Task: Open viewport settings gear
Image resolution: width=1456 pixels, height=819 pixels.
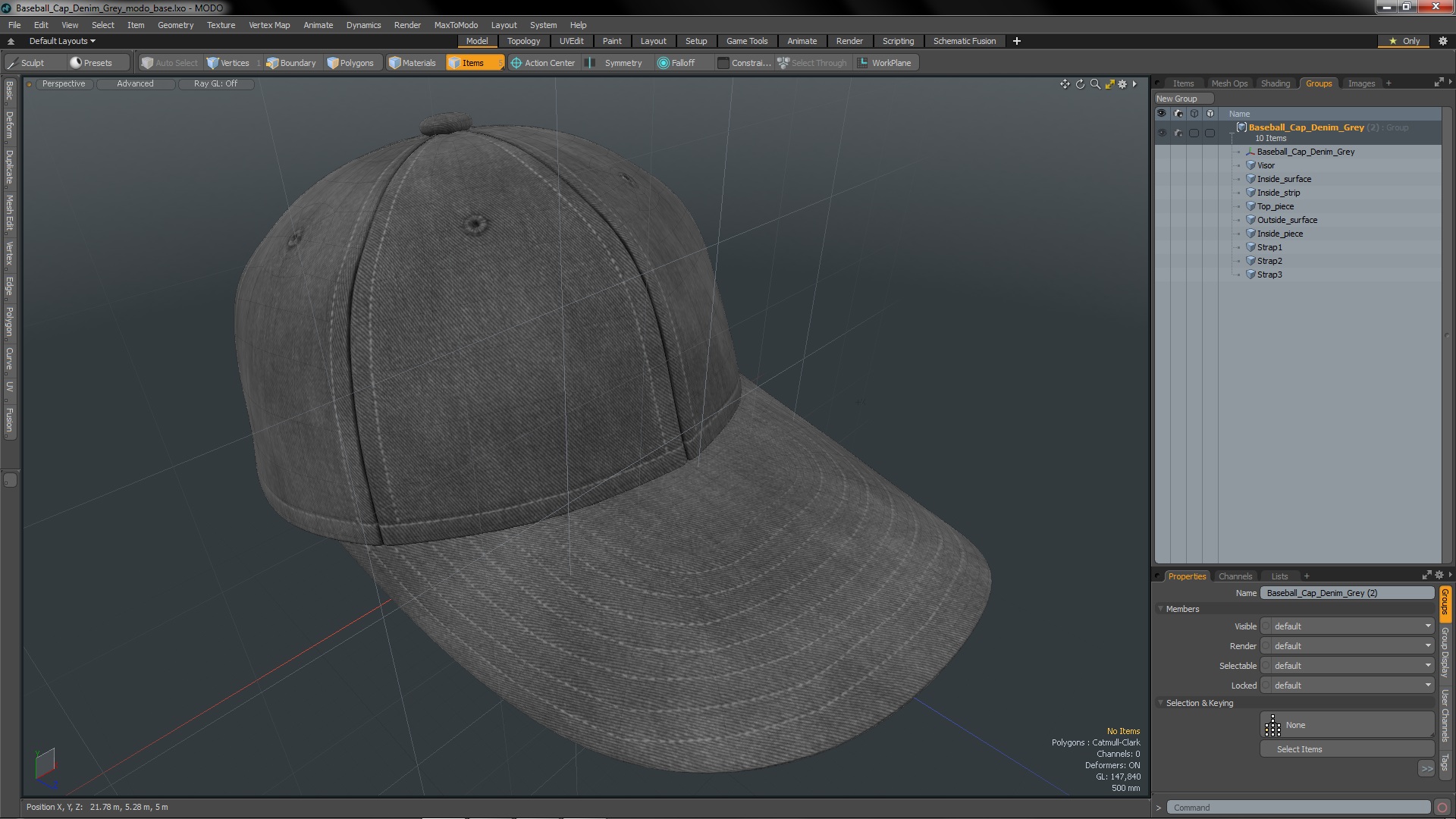Action: [1122, 84]
